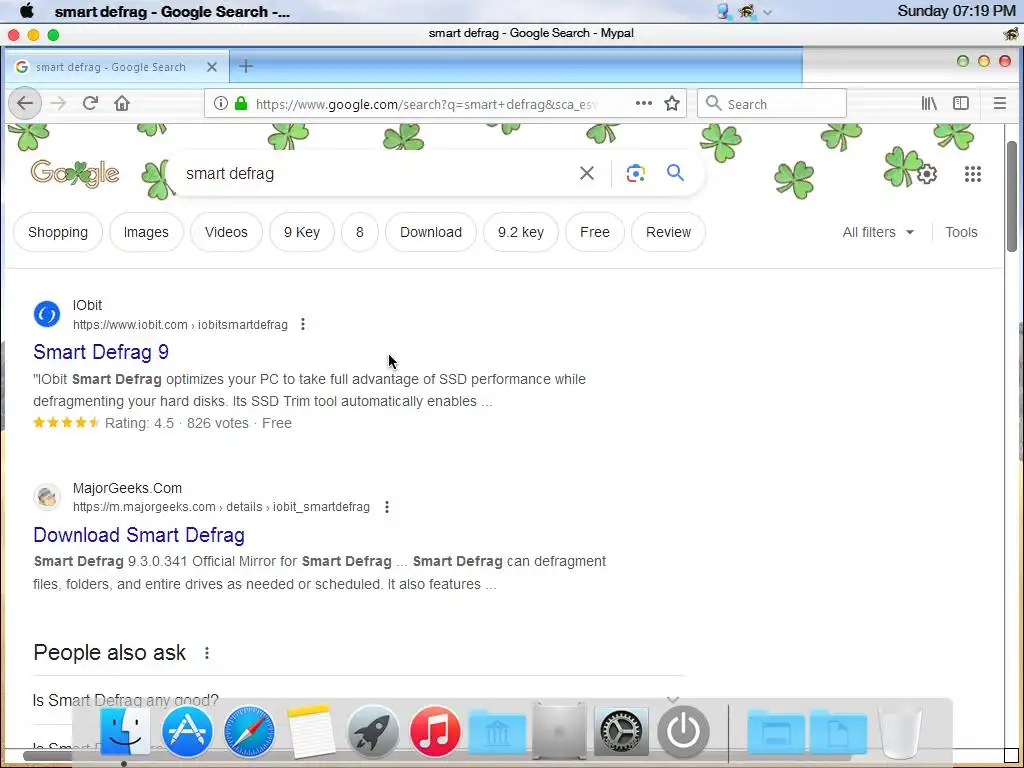Image resolution: width=1024 pixels, height=768 pixels.
Task: Open the Smart Defrag 9 result link
Action: [101, 352]
